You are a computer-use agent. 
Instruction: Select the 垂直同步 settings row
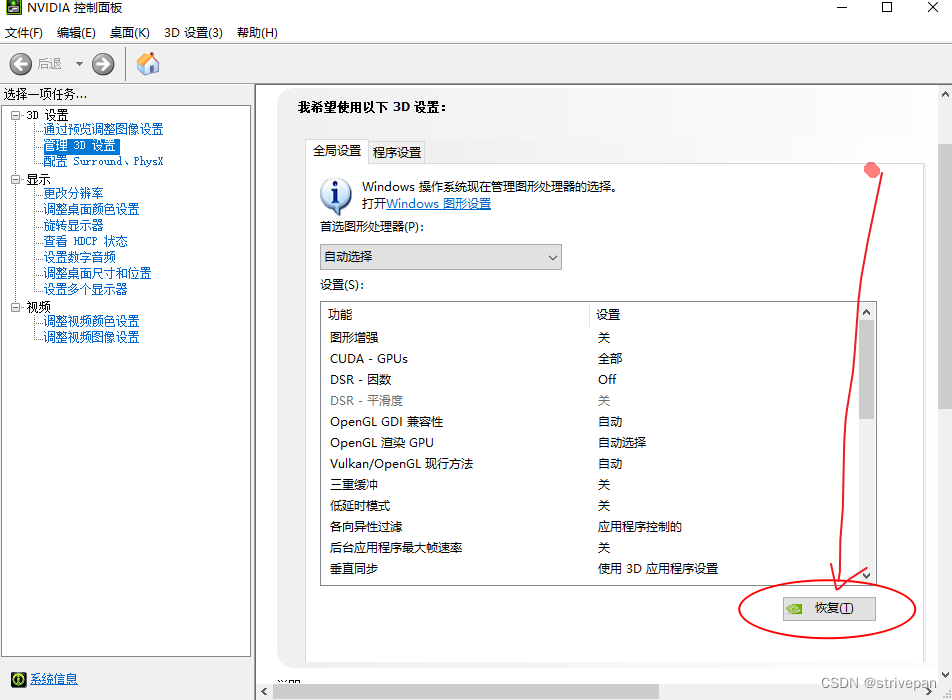tap(590, 569)
